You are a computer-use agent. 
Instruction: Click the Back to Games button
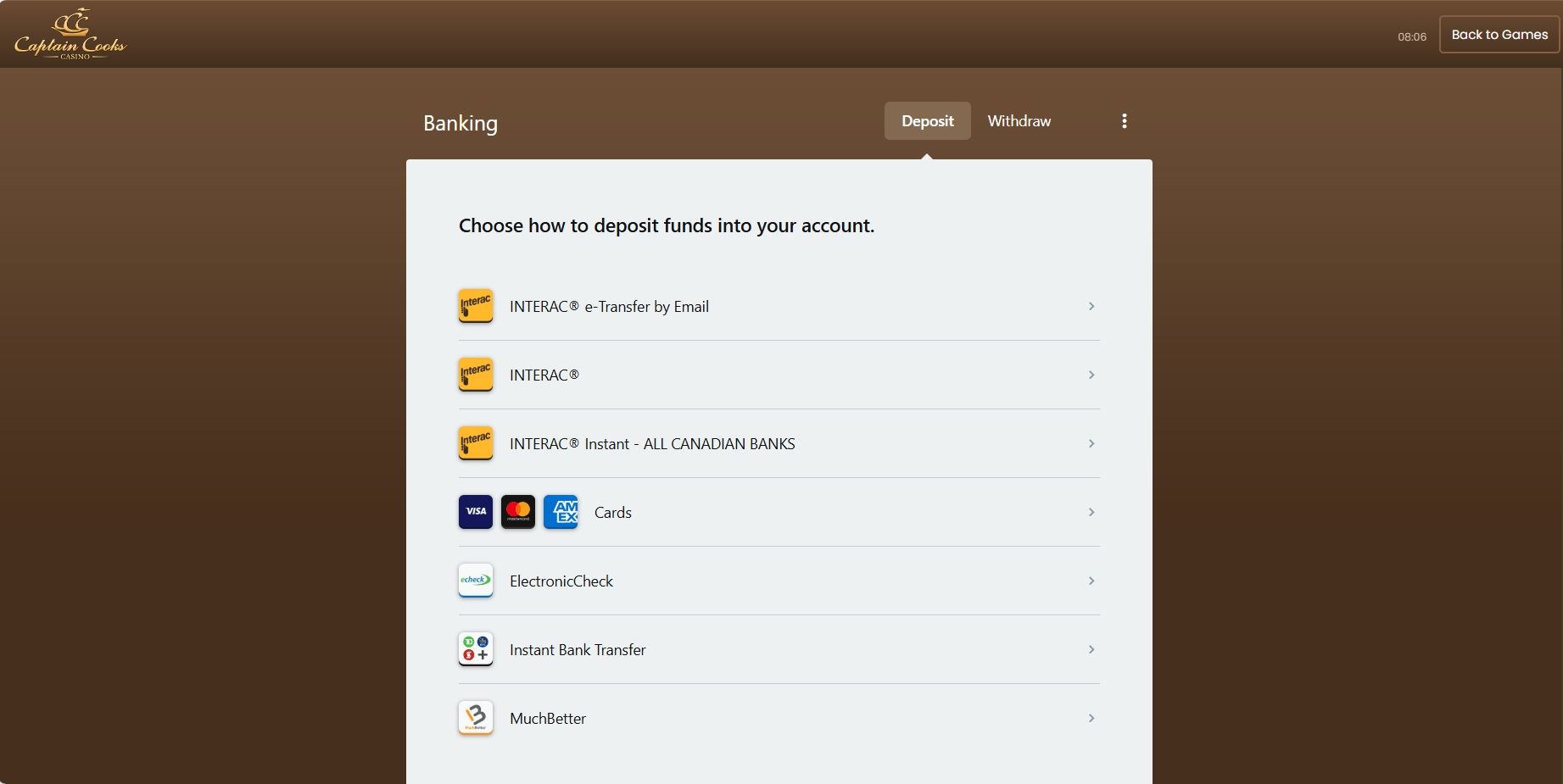(1499, 35)
